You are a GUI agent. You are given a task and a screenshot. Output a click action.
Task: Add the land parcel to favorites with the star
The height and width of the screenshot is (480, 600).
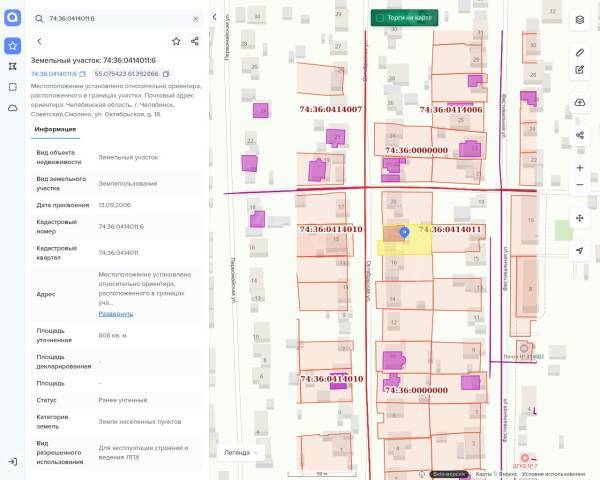[x=176, y=41]
